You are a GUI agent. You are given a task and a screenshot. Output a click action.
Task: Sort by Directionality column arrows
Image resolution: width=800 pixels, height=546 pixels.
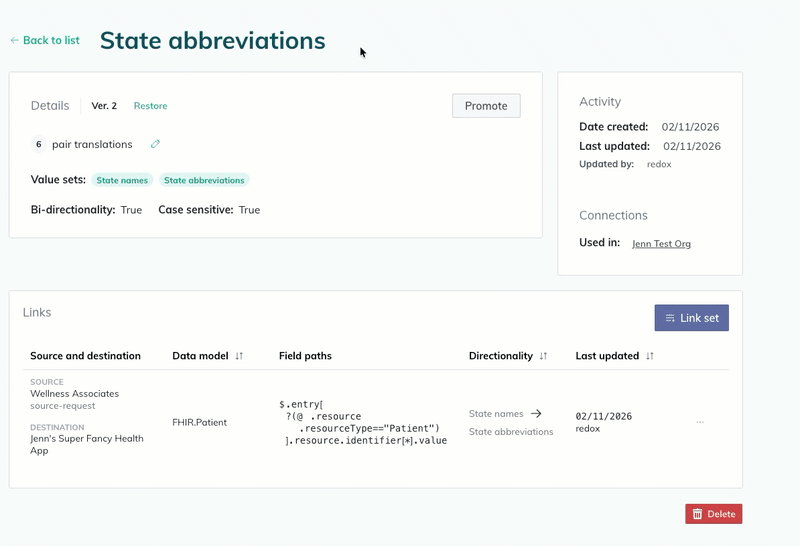(543, 356)
